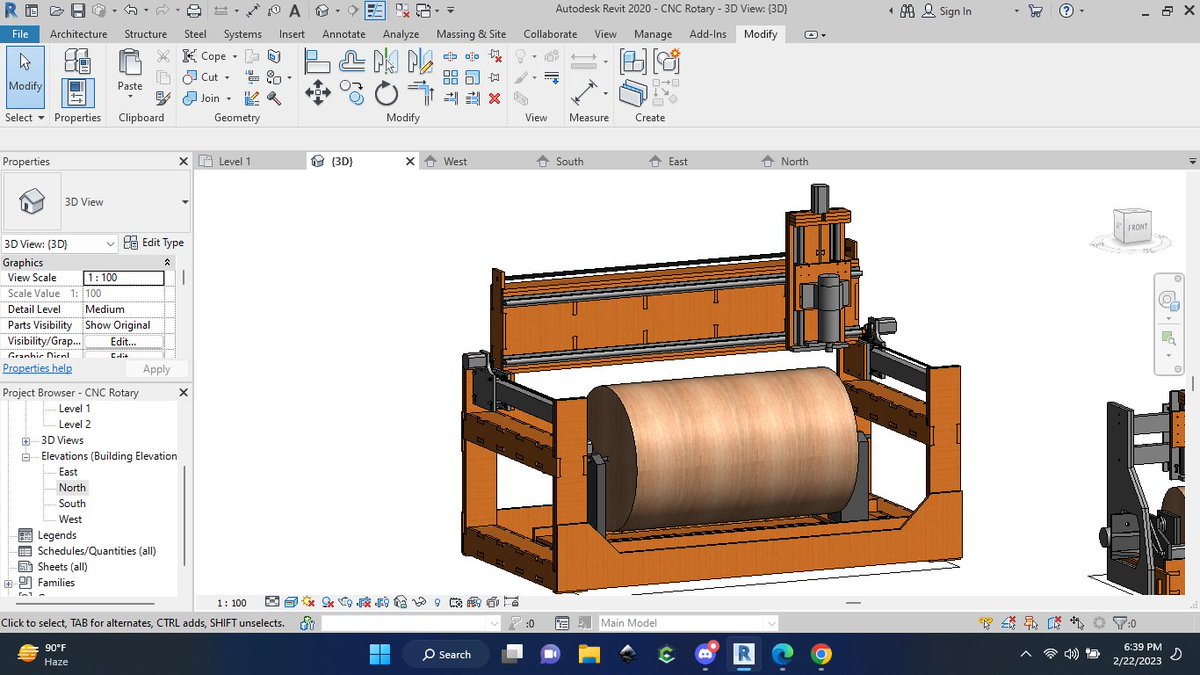Select North under Elevations in Project Browser
1200x675 pixels.
pyautogui.click(x=70, y=487)
